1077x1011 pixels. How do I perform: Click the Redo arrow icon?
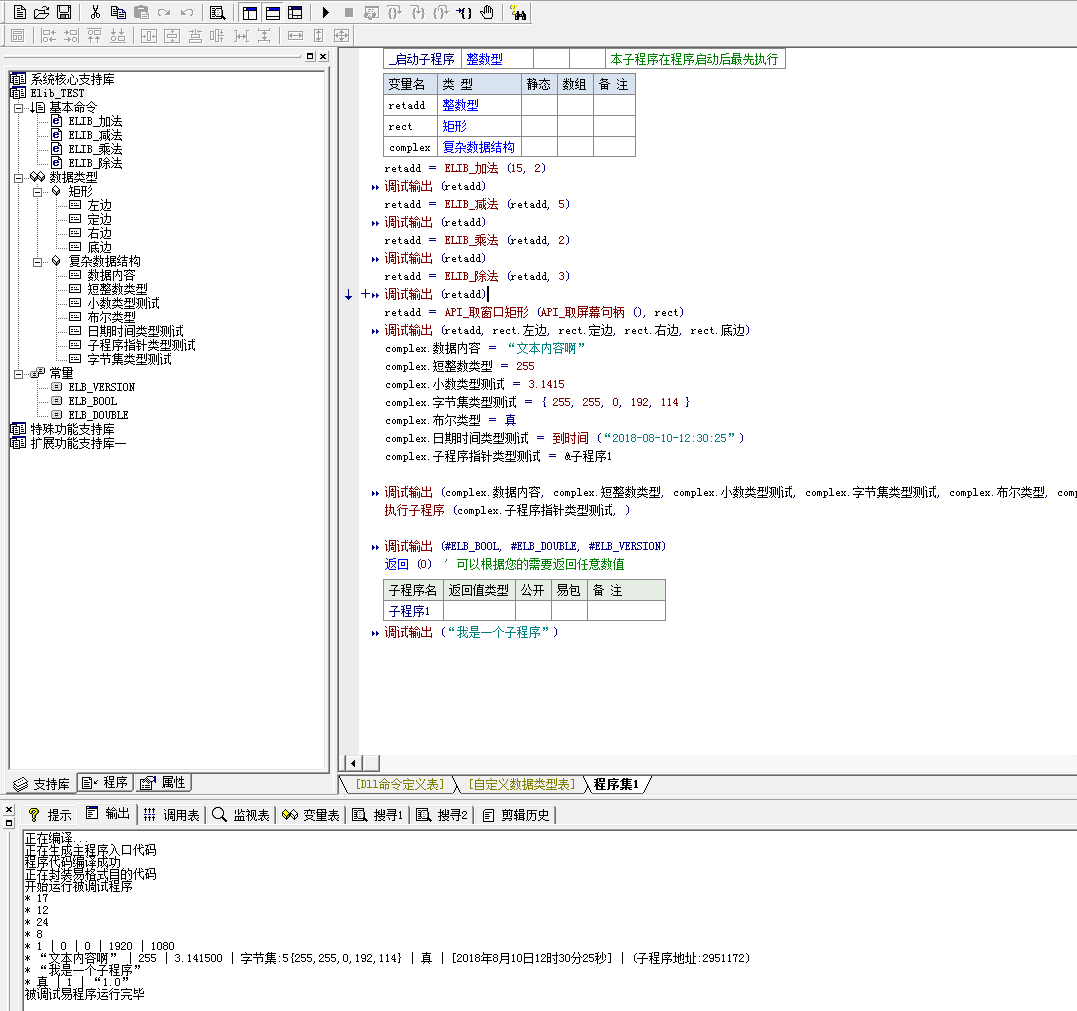coord(163,12)
